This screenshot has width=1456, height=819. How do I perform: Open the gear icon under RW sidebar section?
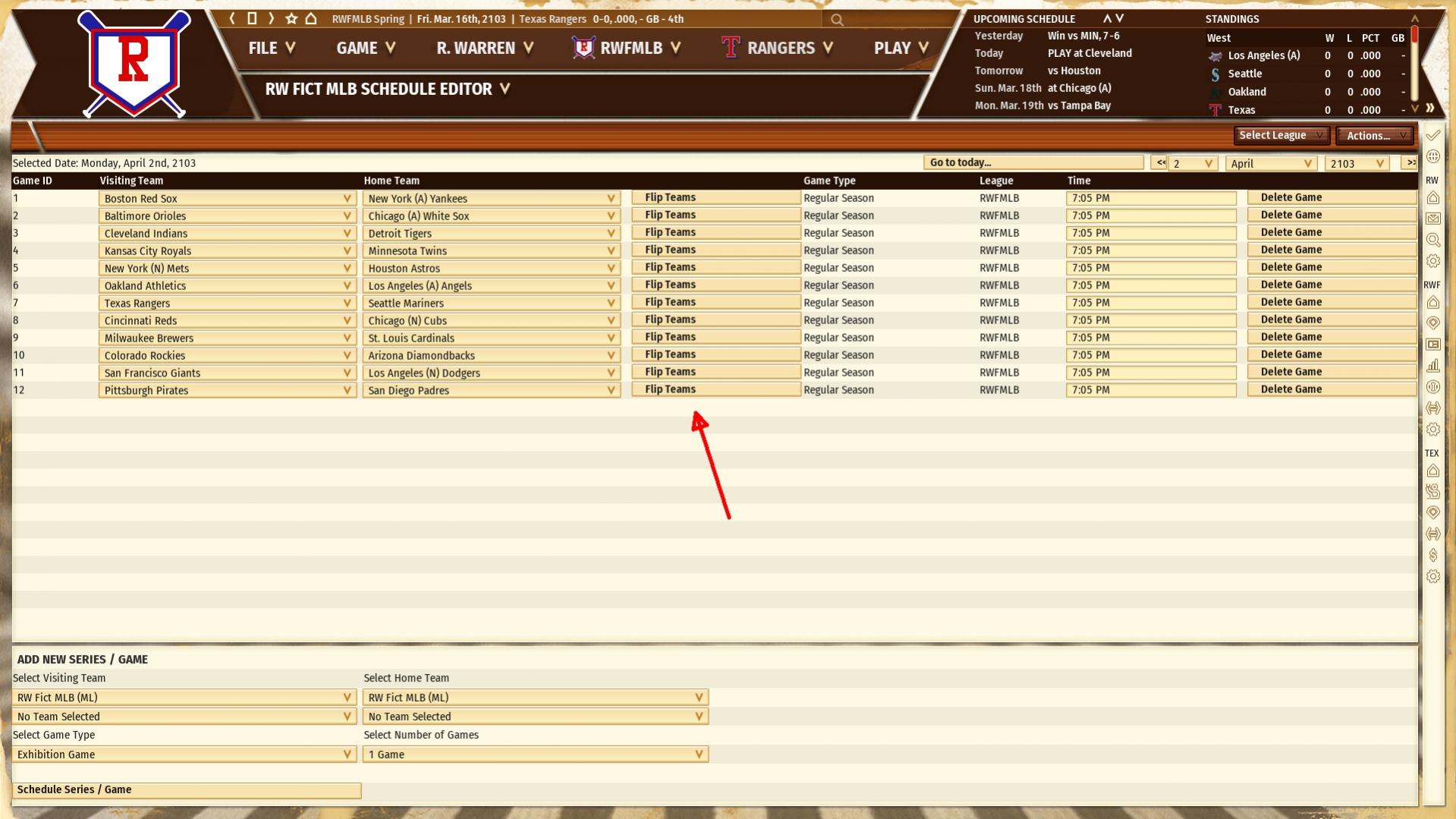pyautogui.click(x=1432, y=261)
